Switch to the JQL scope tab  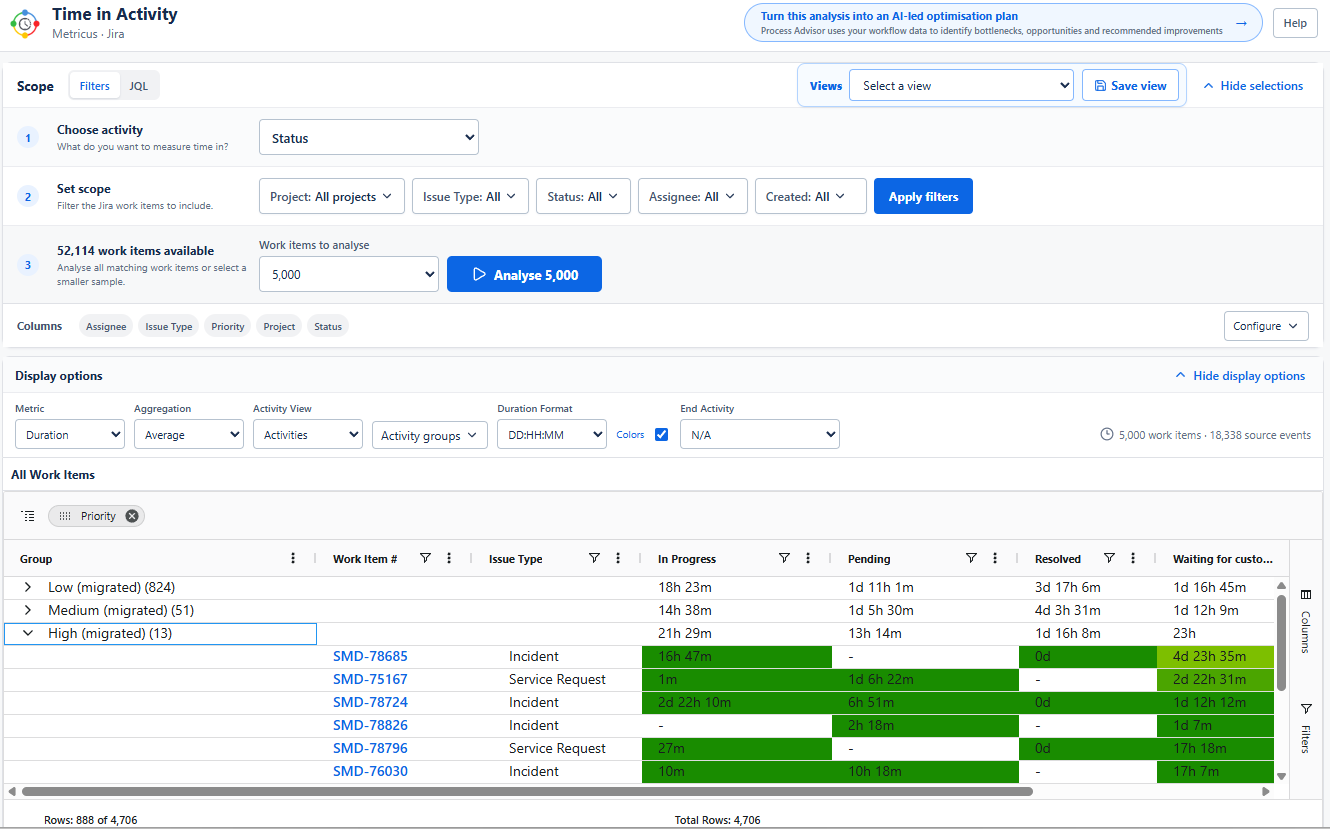coord(139,86)
